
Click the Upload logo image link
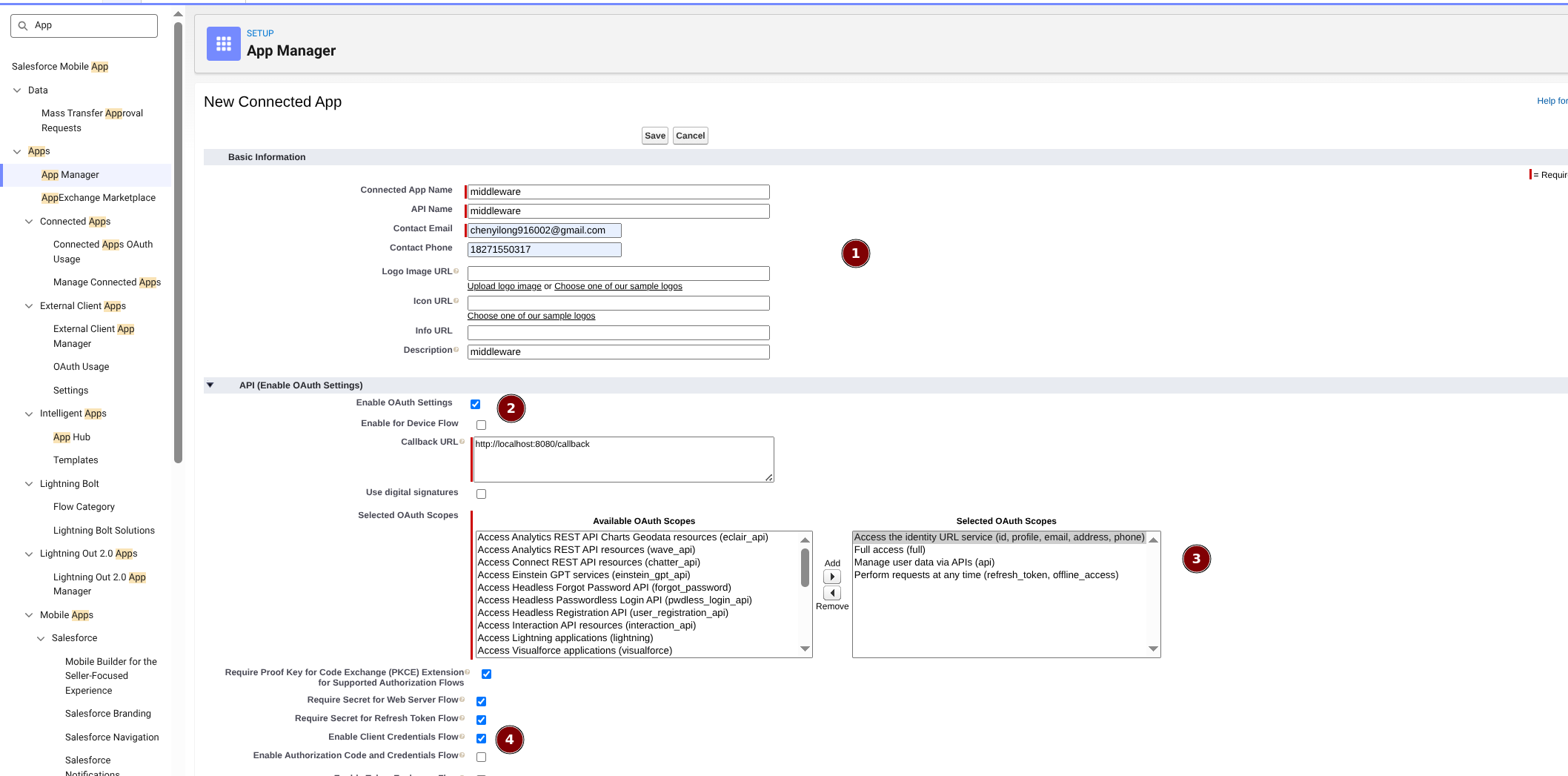pos(505,286)
